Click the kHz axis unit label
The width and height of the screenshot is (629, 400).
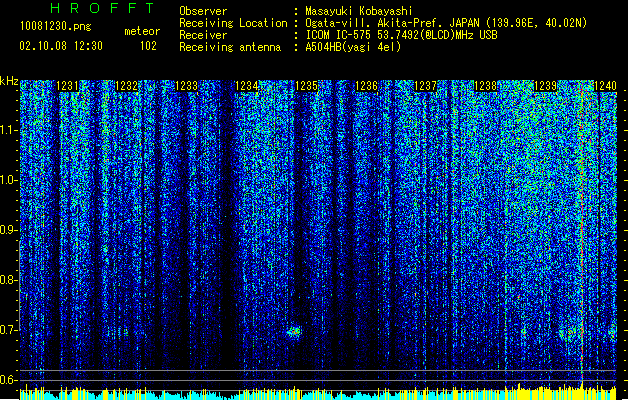point(9,81)
